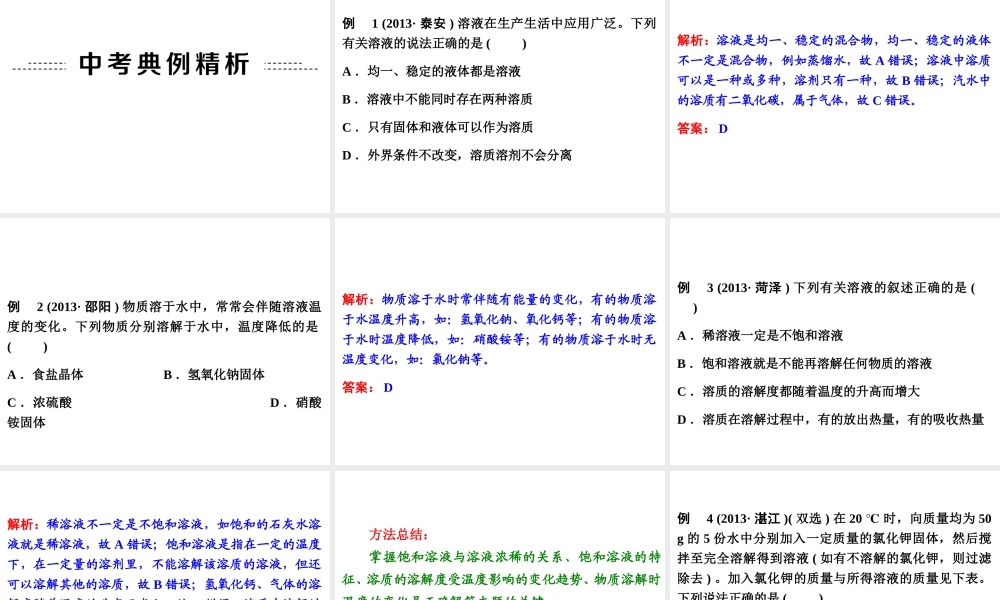
Task: Select option "A．均一、稳定的液体都是溶液"
Action: [432, 71]
